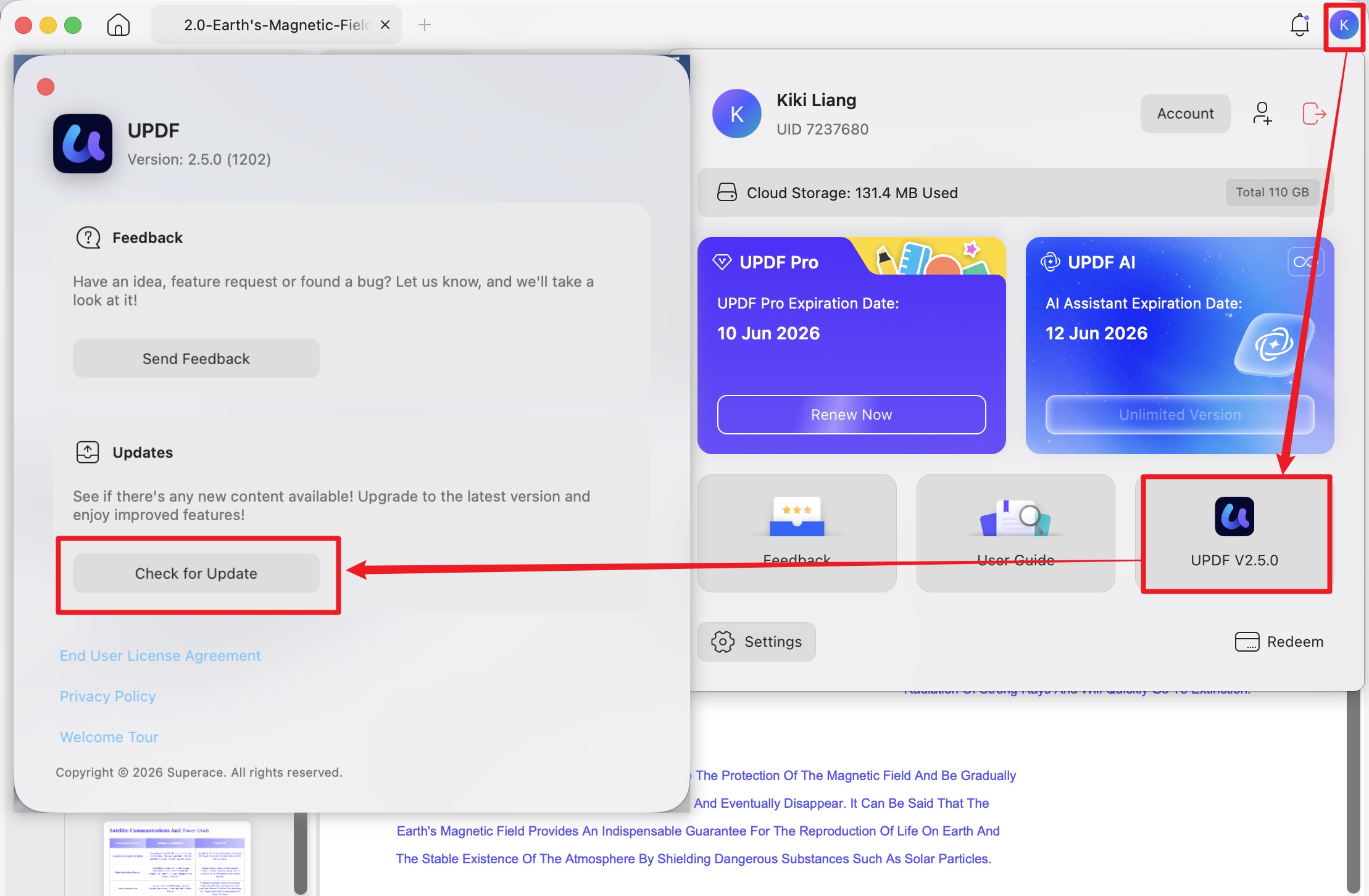Open End User License Agreement link
1369x896 pixels.
(x=160, y=655)
